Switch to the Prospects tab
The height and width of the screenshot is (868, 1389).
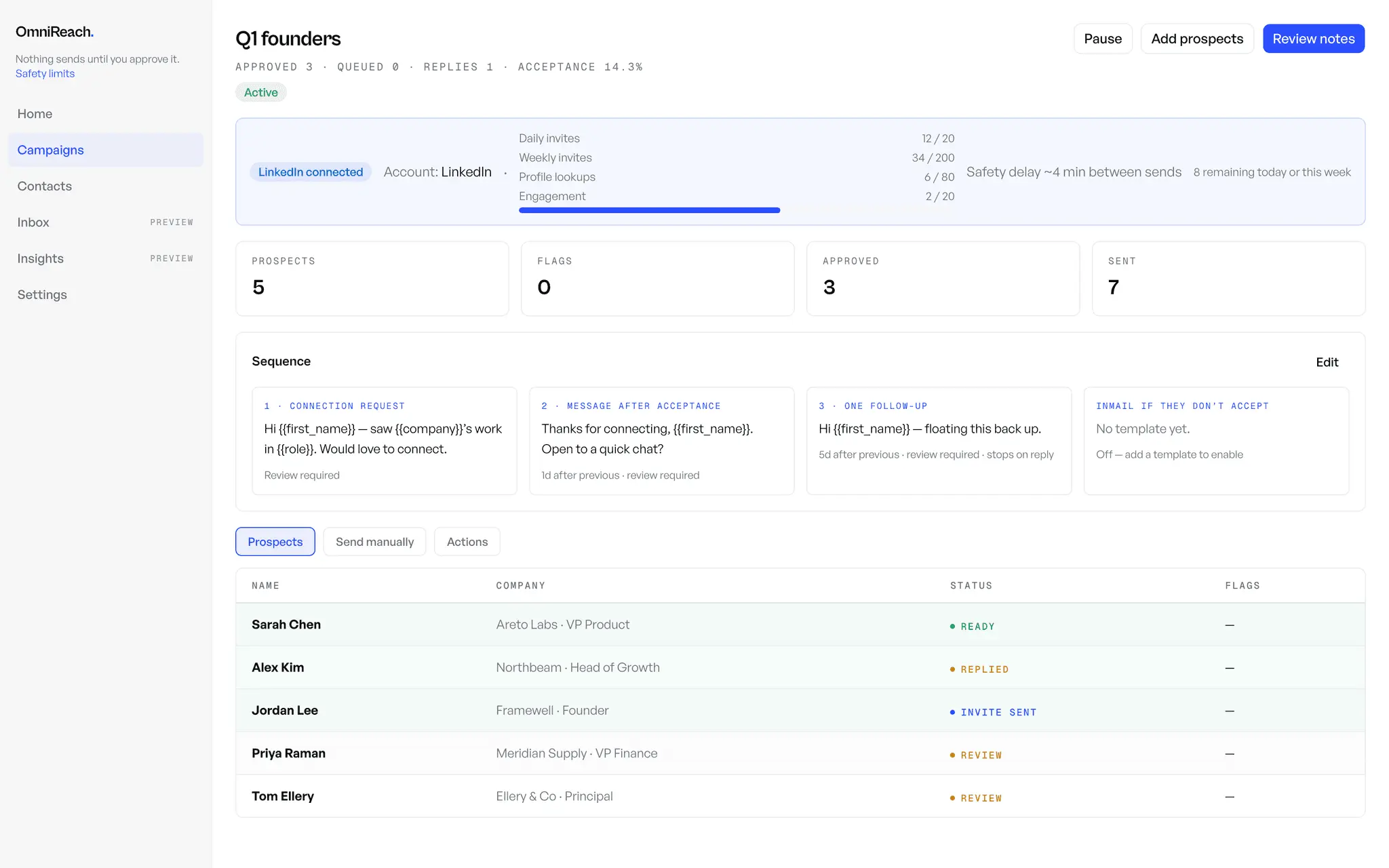275,542
